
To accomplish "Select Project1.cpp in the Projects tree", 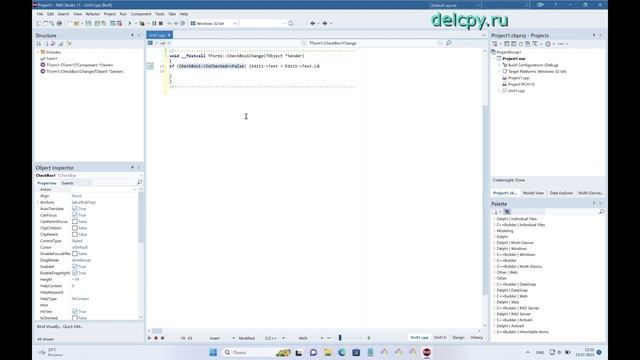I will (x=518, y=78).
